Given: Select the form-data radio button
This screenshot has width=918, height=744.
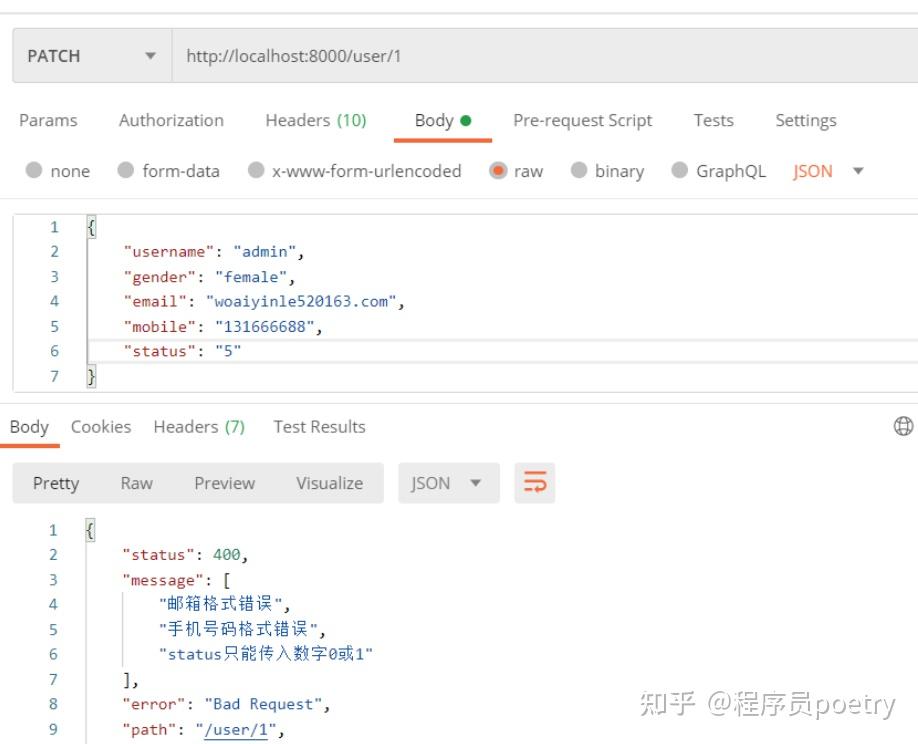Looking at the screenshot, I should [x=126, y=170].
